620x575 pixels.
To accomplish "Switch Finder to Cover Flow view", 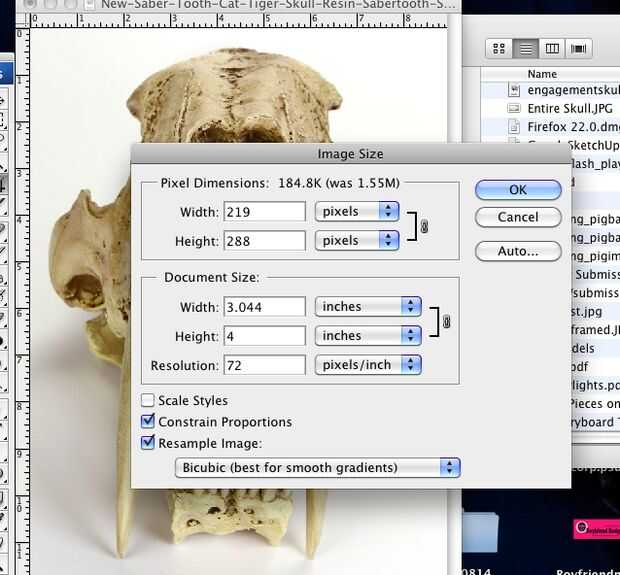I will (578, 49).
